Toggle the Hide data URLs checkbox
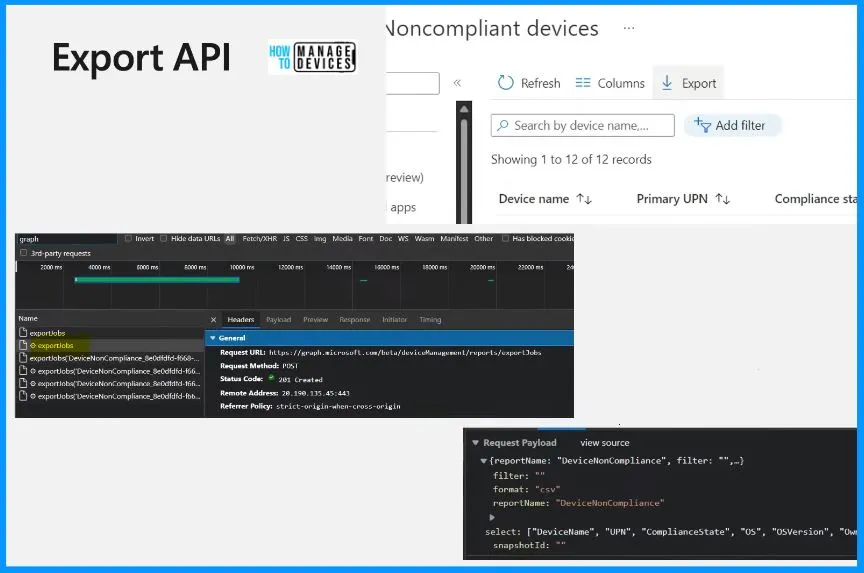864x573 pixels. pos(164,239)
